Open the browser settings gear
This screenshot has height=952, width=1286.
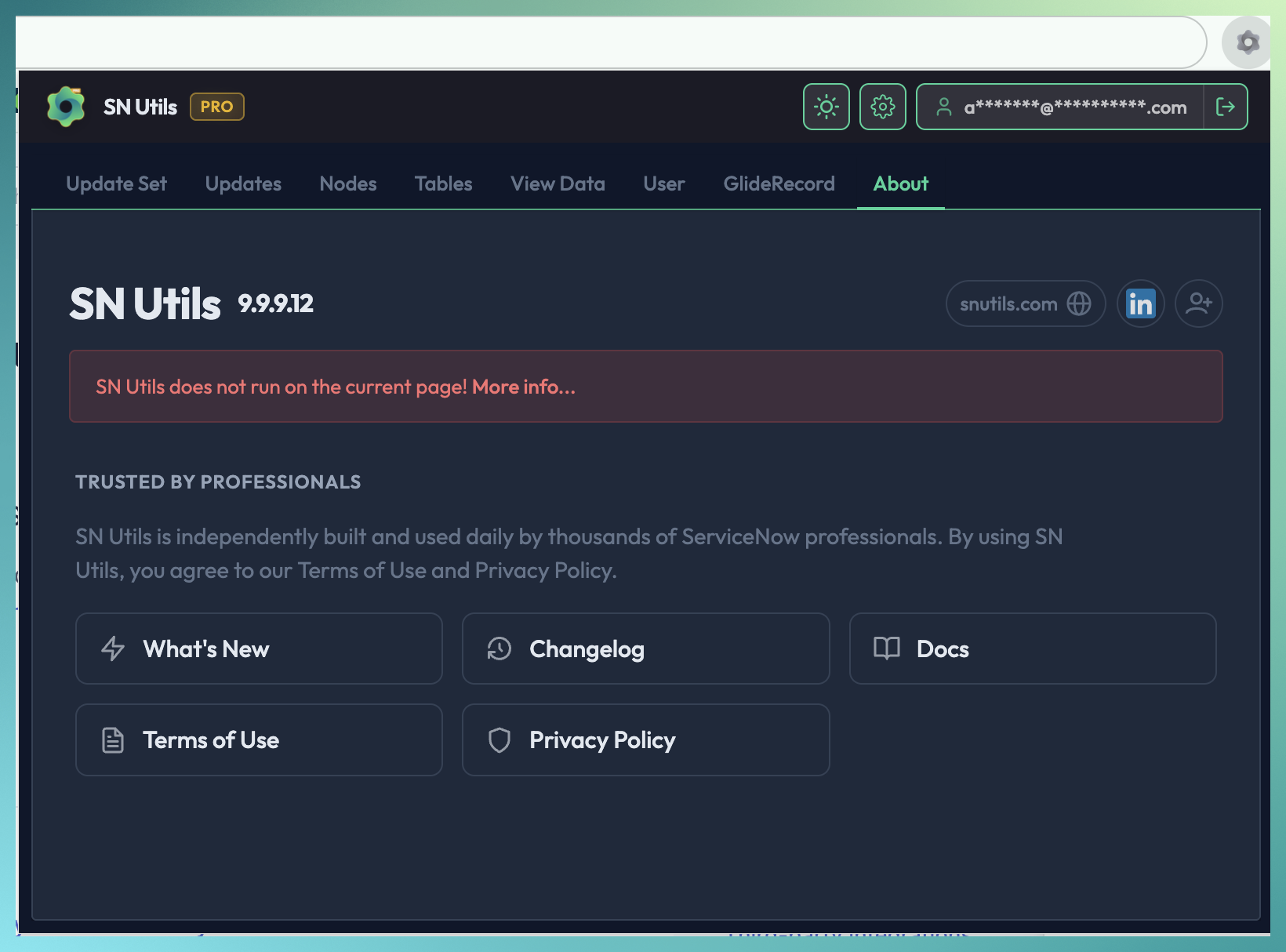[1245, 42]
